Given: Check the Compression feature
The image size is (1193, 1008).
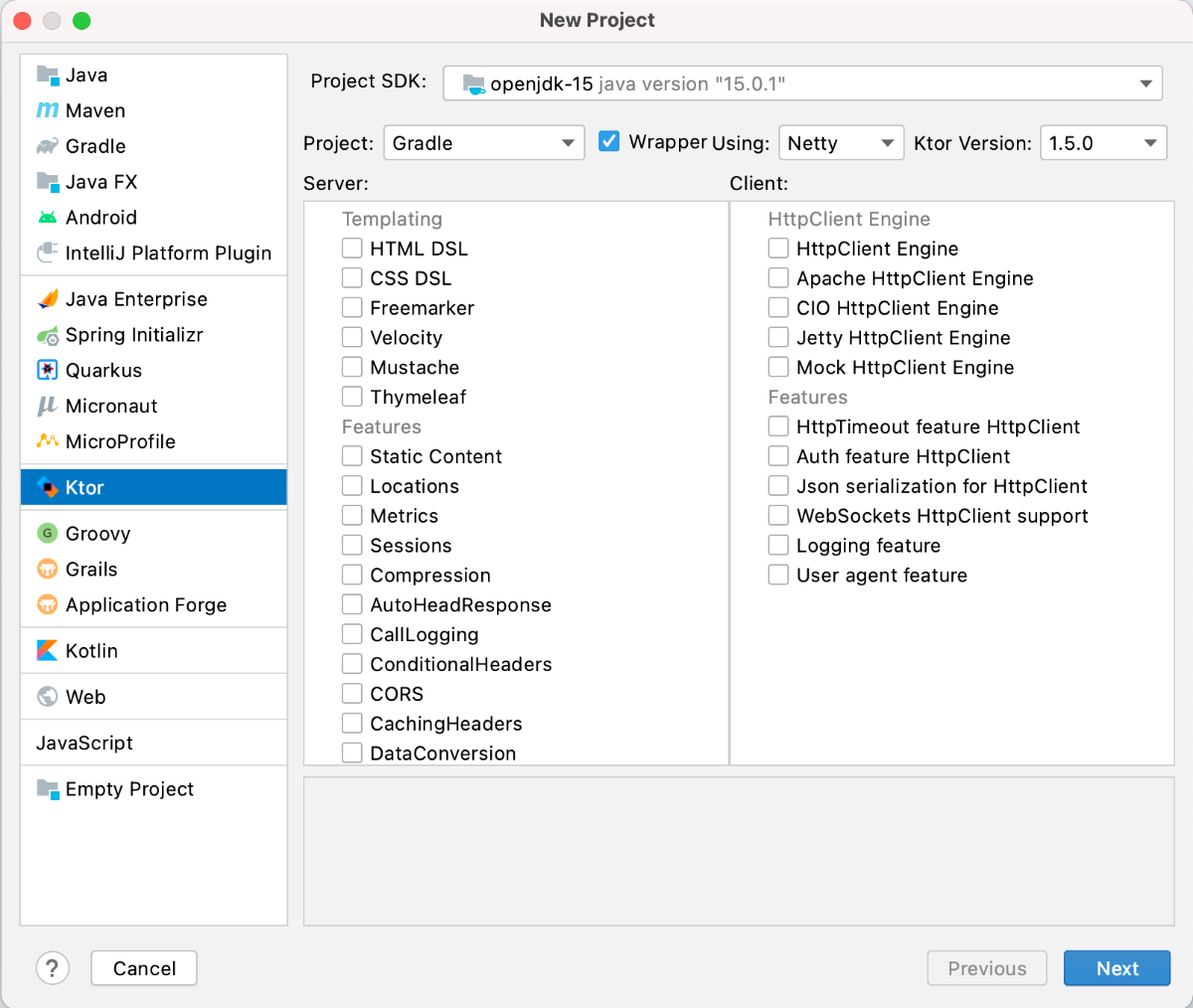Looking at the screenshot, I should tap(352, 576).
